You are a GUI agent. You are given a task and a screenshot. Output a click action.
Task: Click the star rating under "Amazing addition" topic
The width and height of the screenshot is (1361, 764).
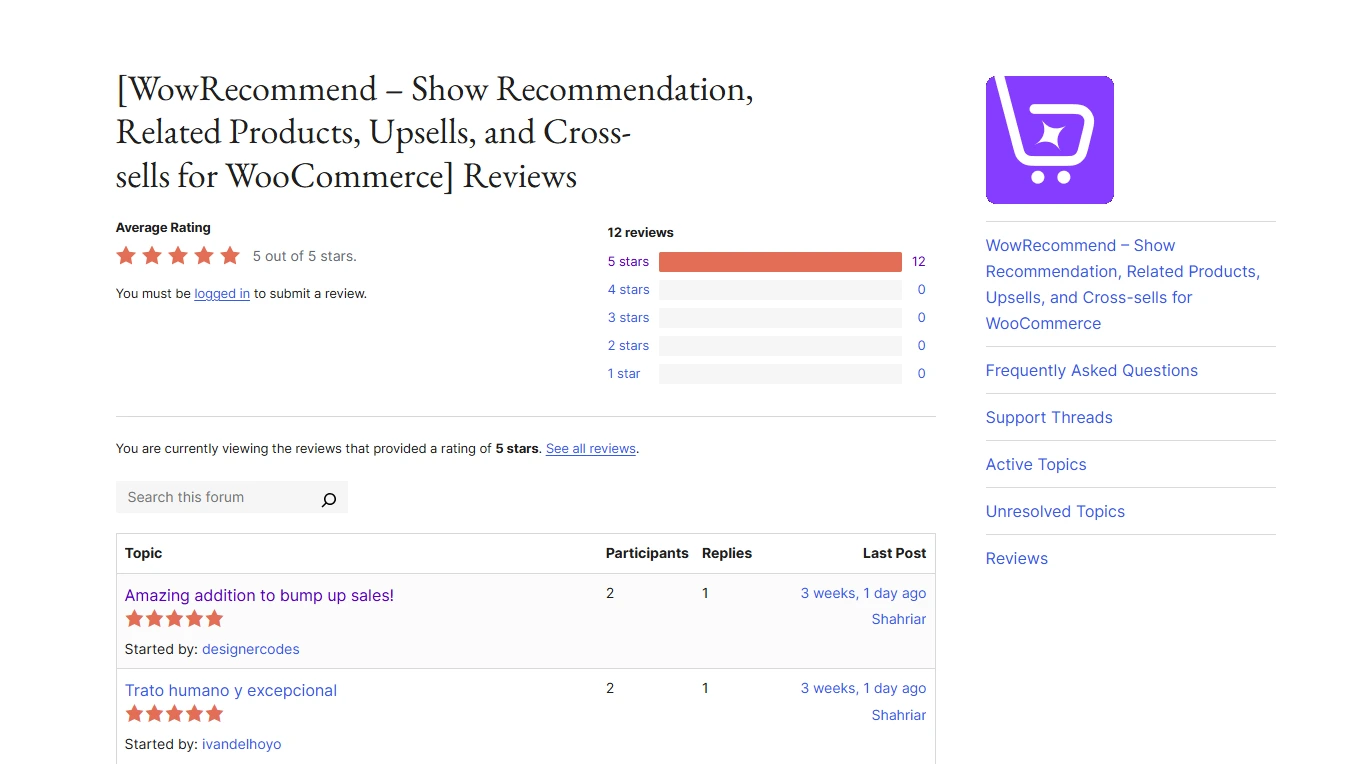pos(174,619)
